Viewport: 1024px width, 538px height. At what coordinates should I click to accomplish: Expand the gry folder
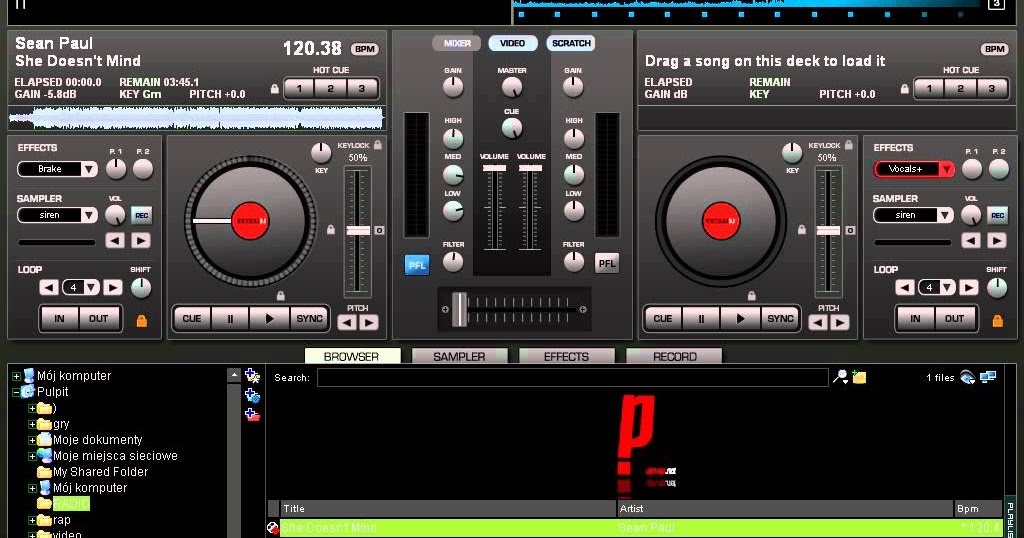[x=32, y=424]
